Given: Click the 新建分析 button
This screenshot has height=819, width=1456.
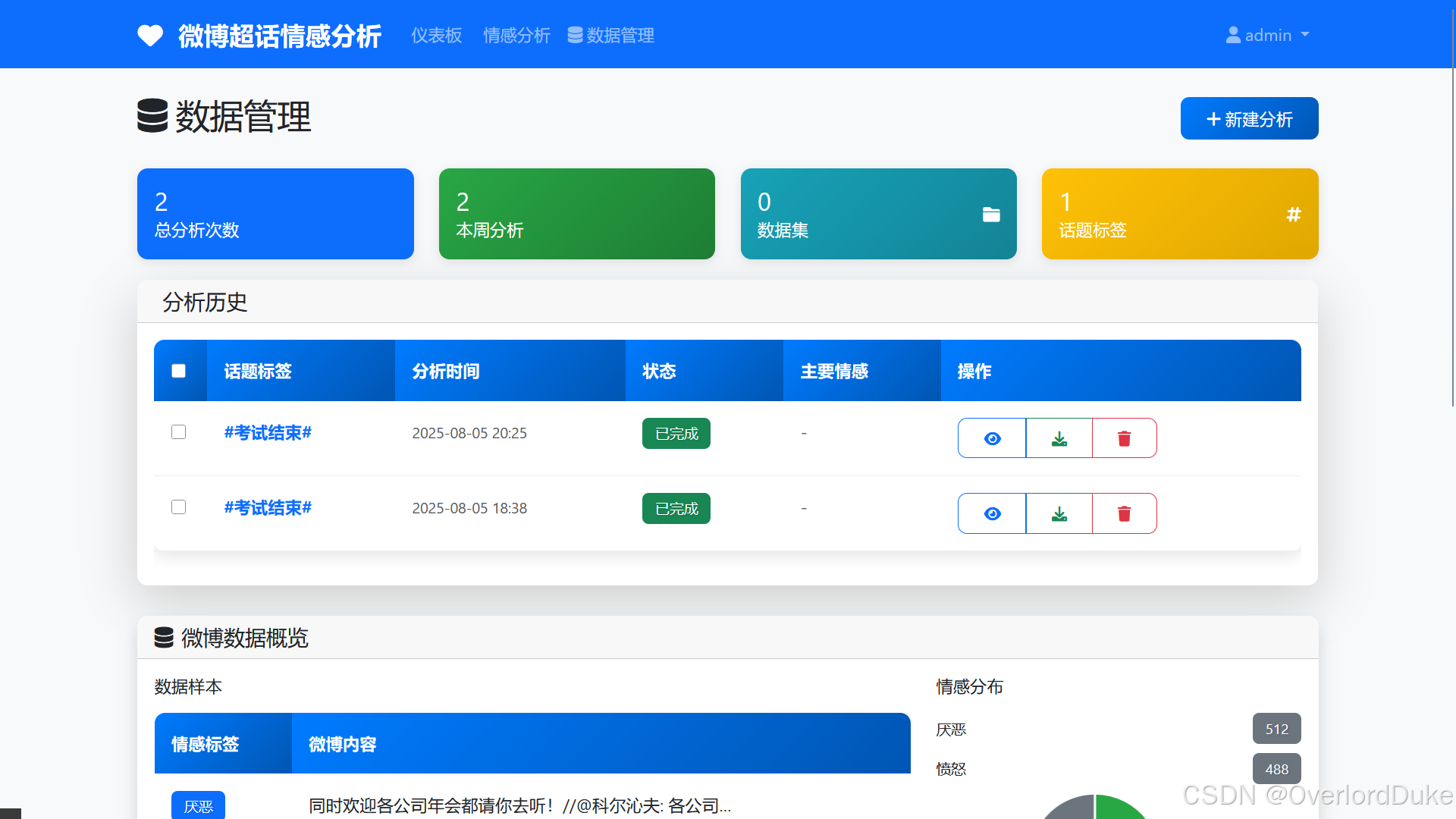Looking at the screenshot, I should pos(1249,118).
